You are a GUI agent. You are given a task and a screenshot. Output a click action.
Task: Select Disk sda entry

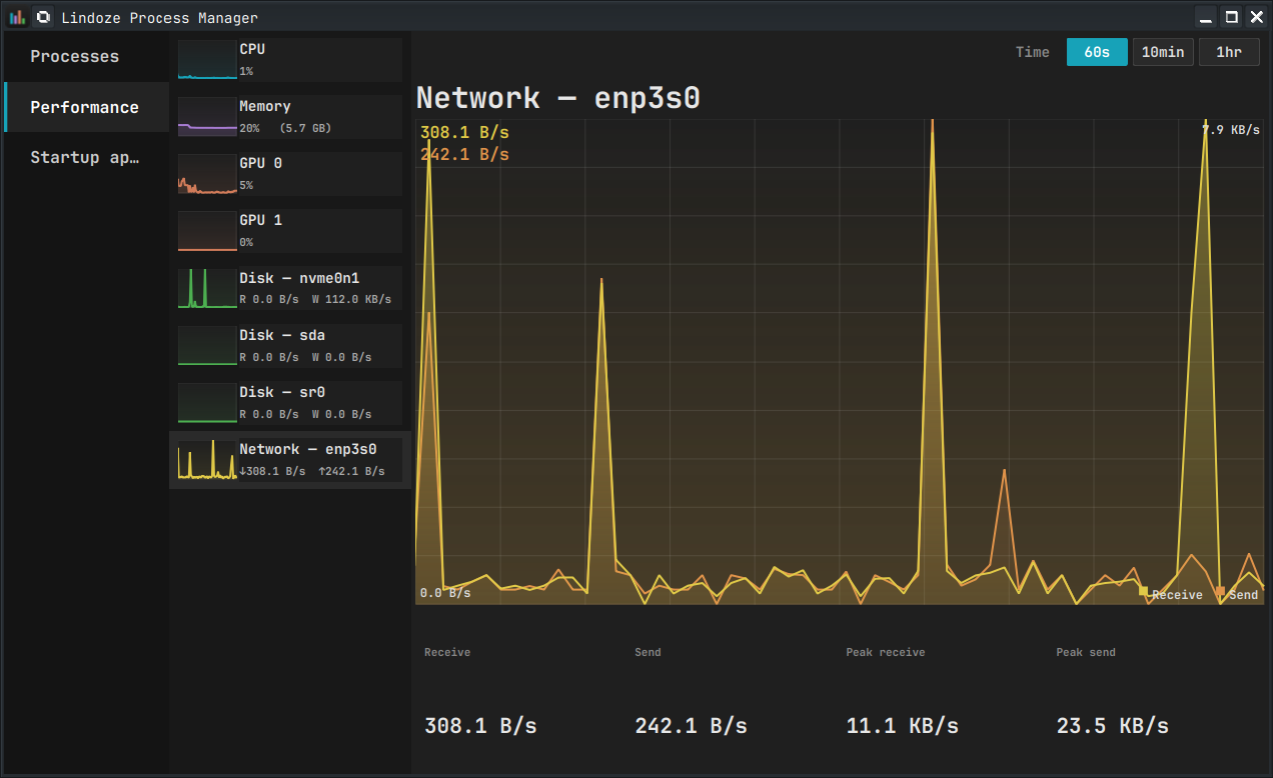pyautogui.click(x=290, y=345)
